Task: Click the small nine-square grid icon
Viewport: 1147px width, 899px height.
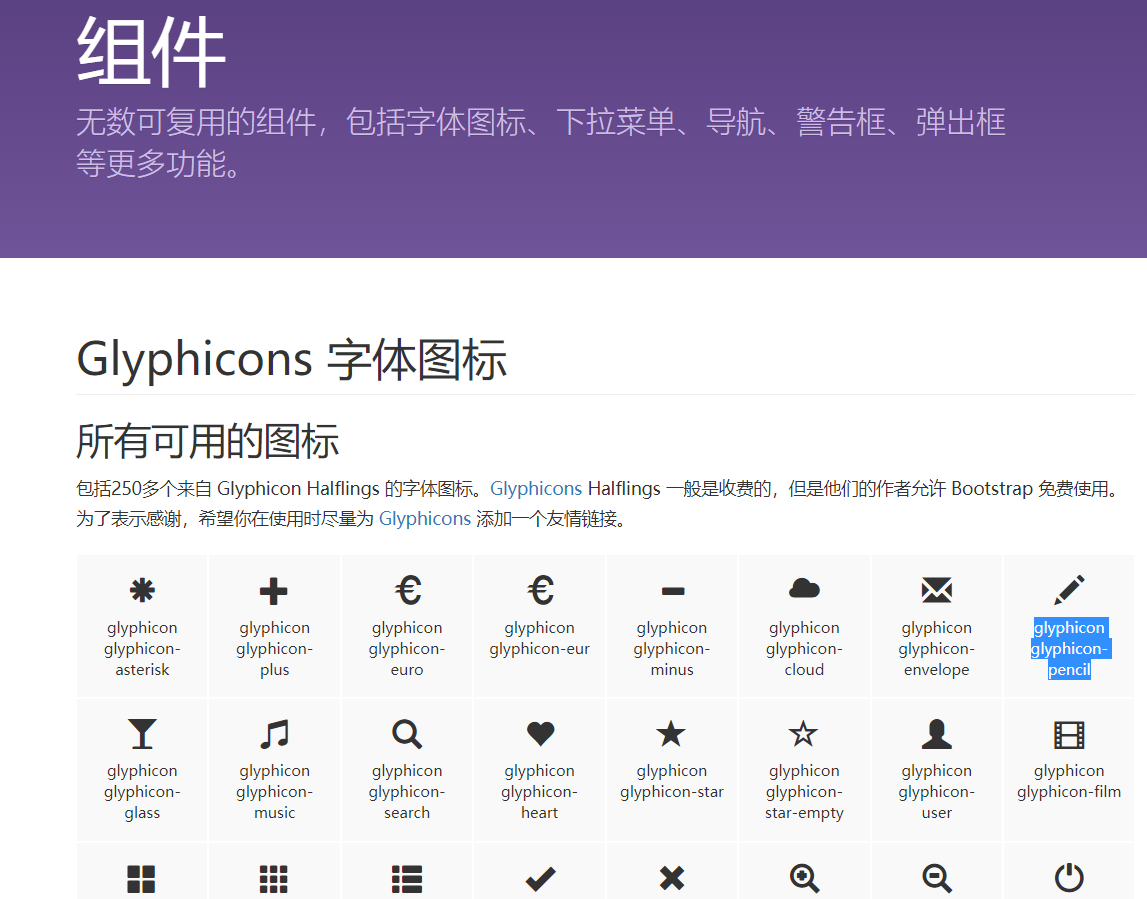Action: point(274,879)
